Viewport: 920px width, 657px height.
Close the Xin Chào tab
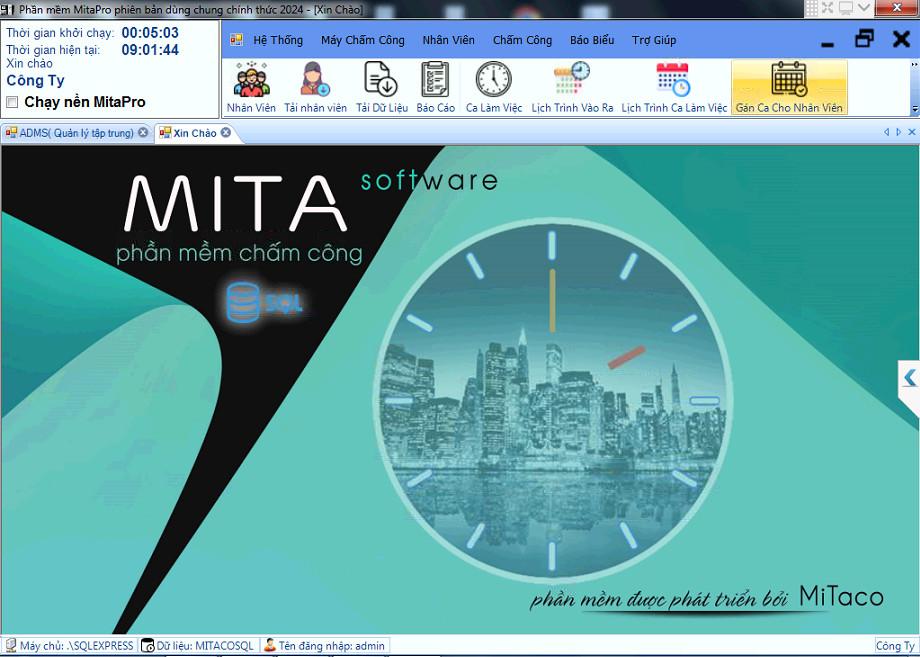(x=226, y=133)
